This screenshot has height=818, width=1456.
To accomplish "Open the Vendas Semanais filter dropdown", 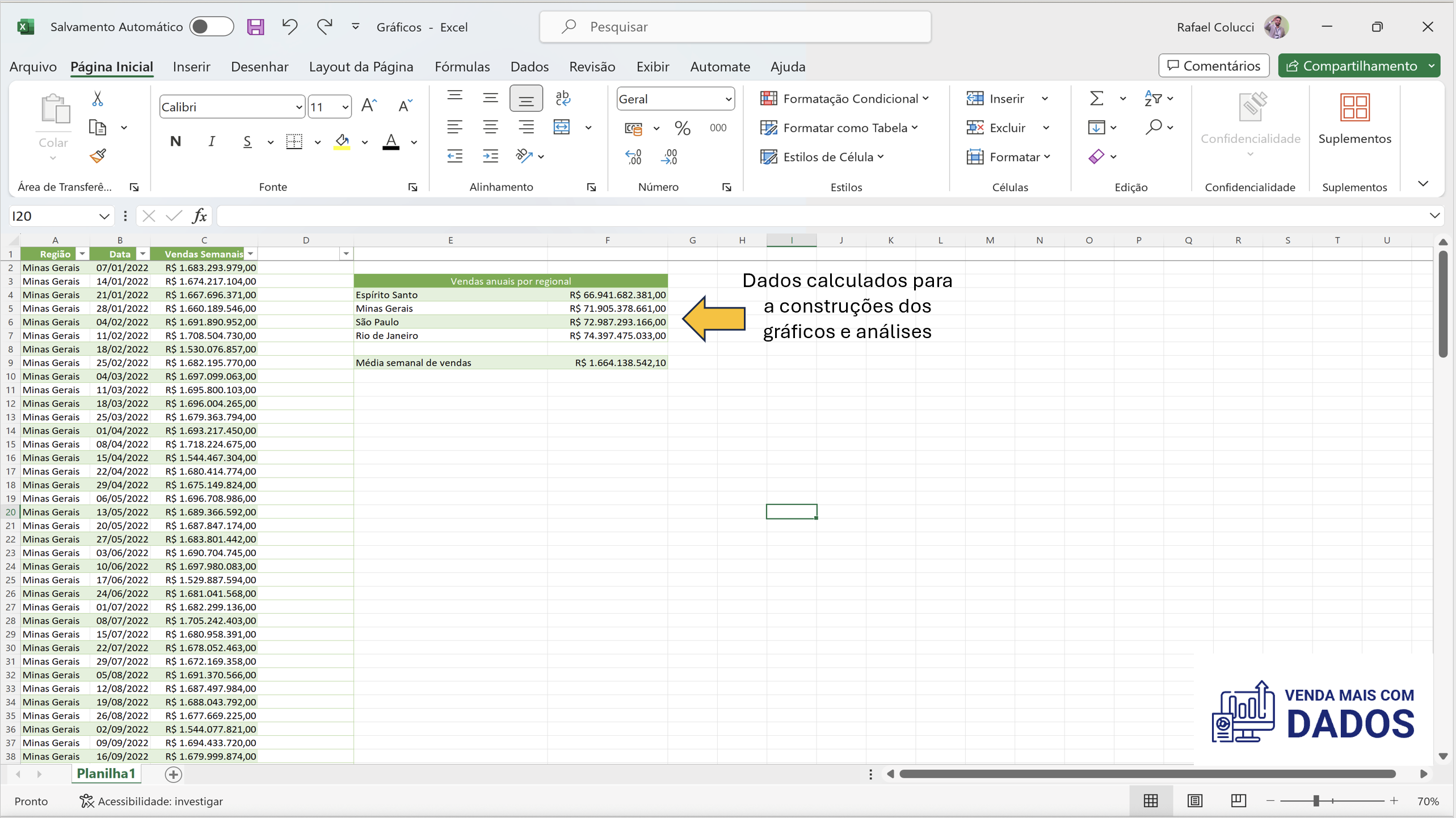I will (251, 254).
